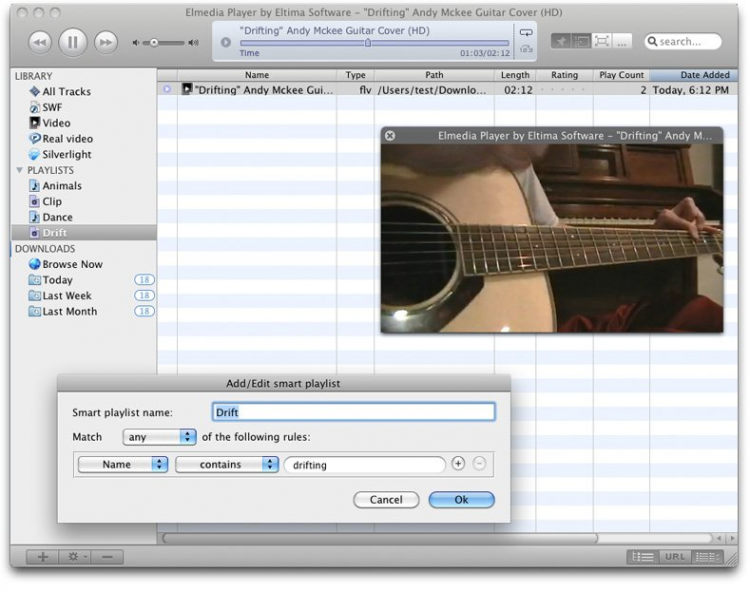Select Silverlight library category
This screenshot has height=592, width=750.
tap(66, 154)
